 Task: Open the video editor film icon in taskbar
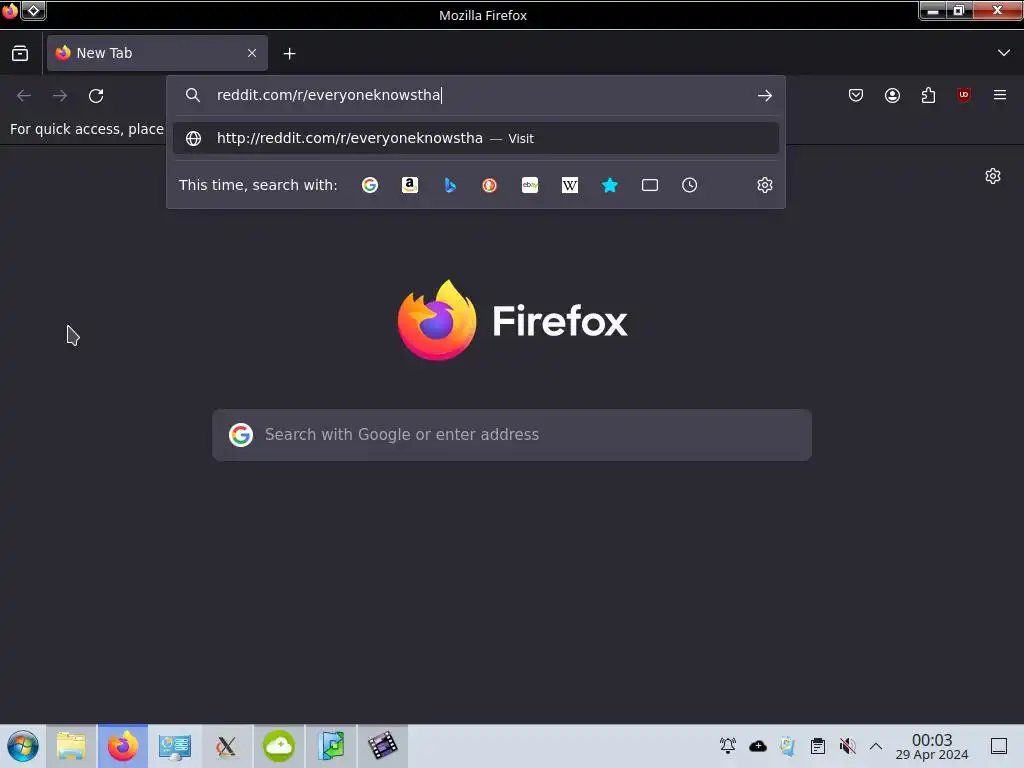pyautogui.click(x=383, y=746)
